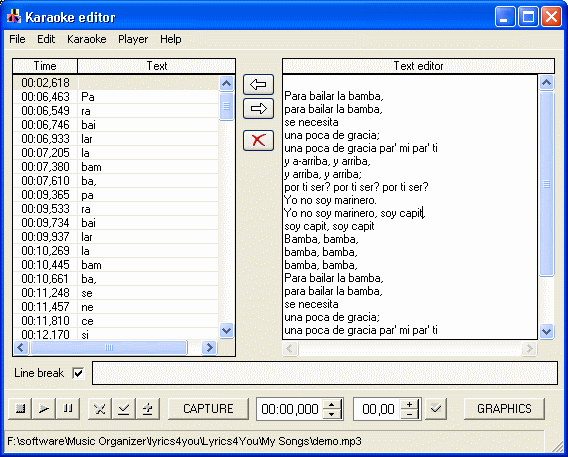Screen dimensions: 568x457
Task: Click the line 'soy capit, soy capit'
Action: (x=329, y=226)
